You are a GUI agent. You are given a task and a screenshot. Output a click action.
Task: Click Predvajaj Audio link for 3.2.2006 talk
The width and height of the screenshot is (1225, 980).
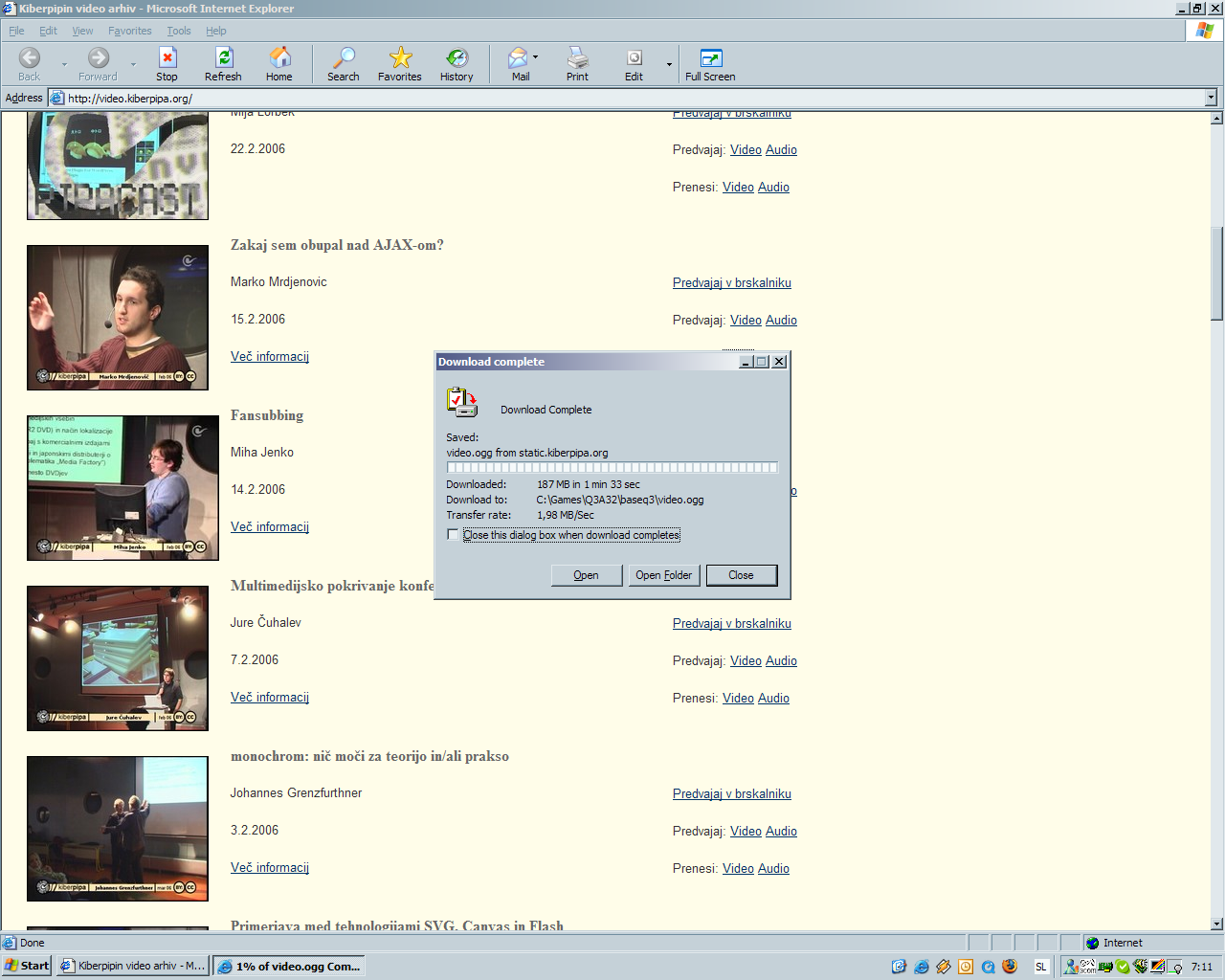781,831
